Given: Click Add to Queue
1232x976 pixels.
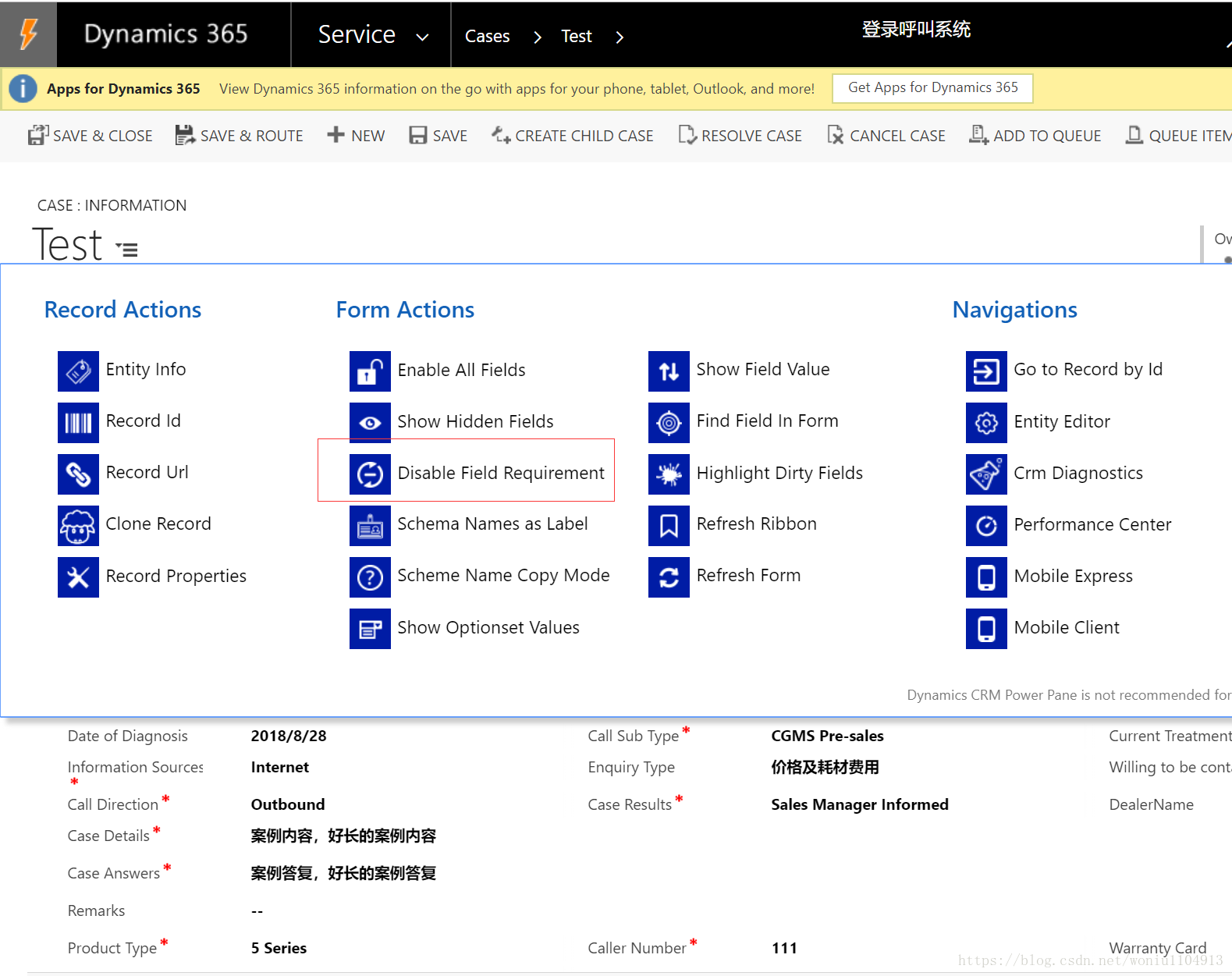Looking at the screenshot, I should [x=1035, y=136].
